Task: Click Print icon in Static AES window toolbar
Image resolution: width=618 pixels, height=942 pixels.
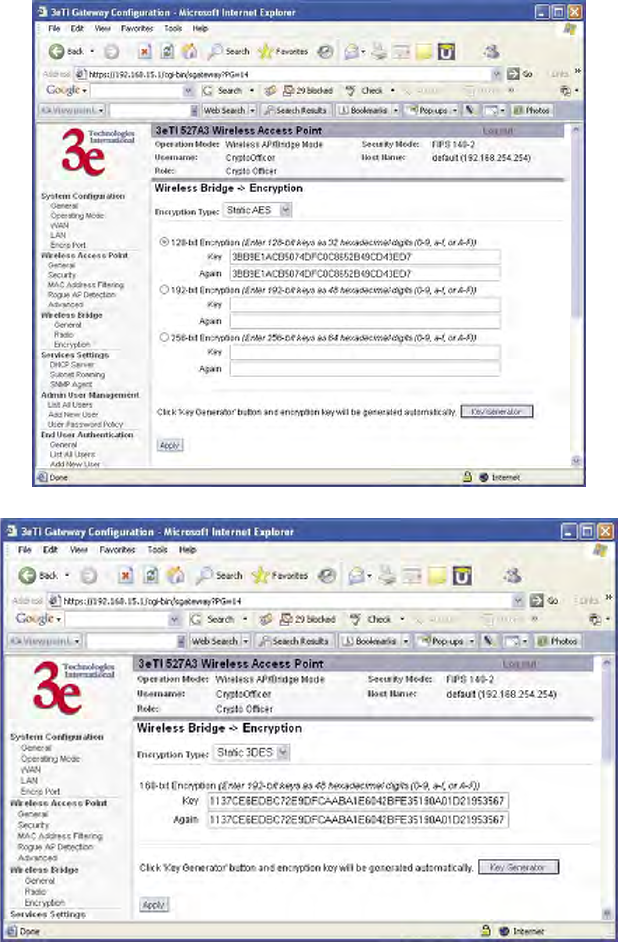Action: point(378,52)
